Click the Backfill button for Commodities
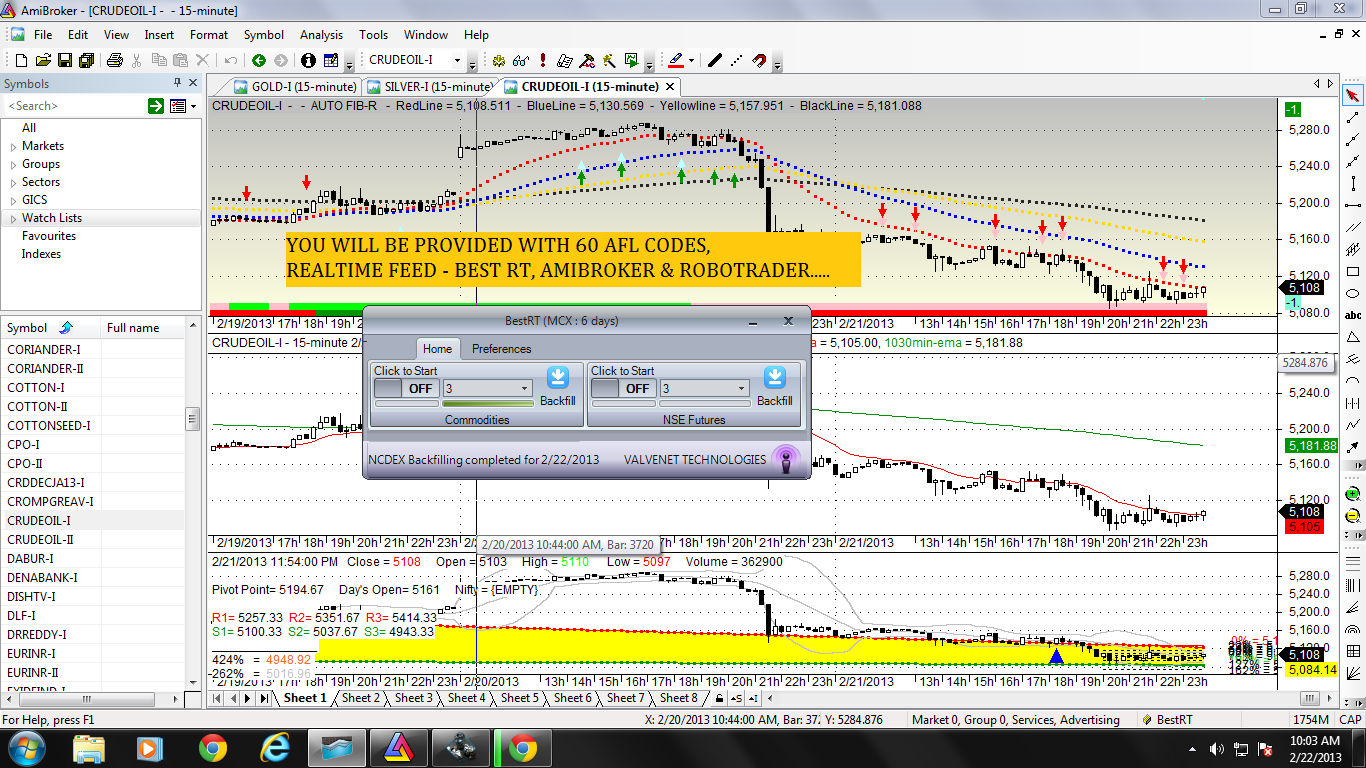Image resolution: width=1366 pixels, height=768 pixels. (x=558, y=378)
